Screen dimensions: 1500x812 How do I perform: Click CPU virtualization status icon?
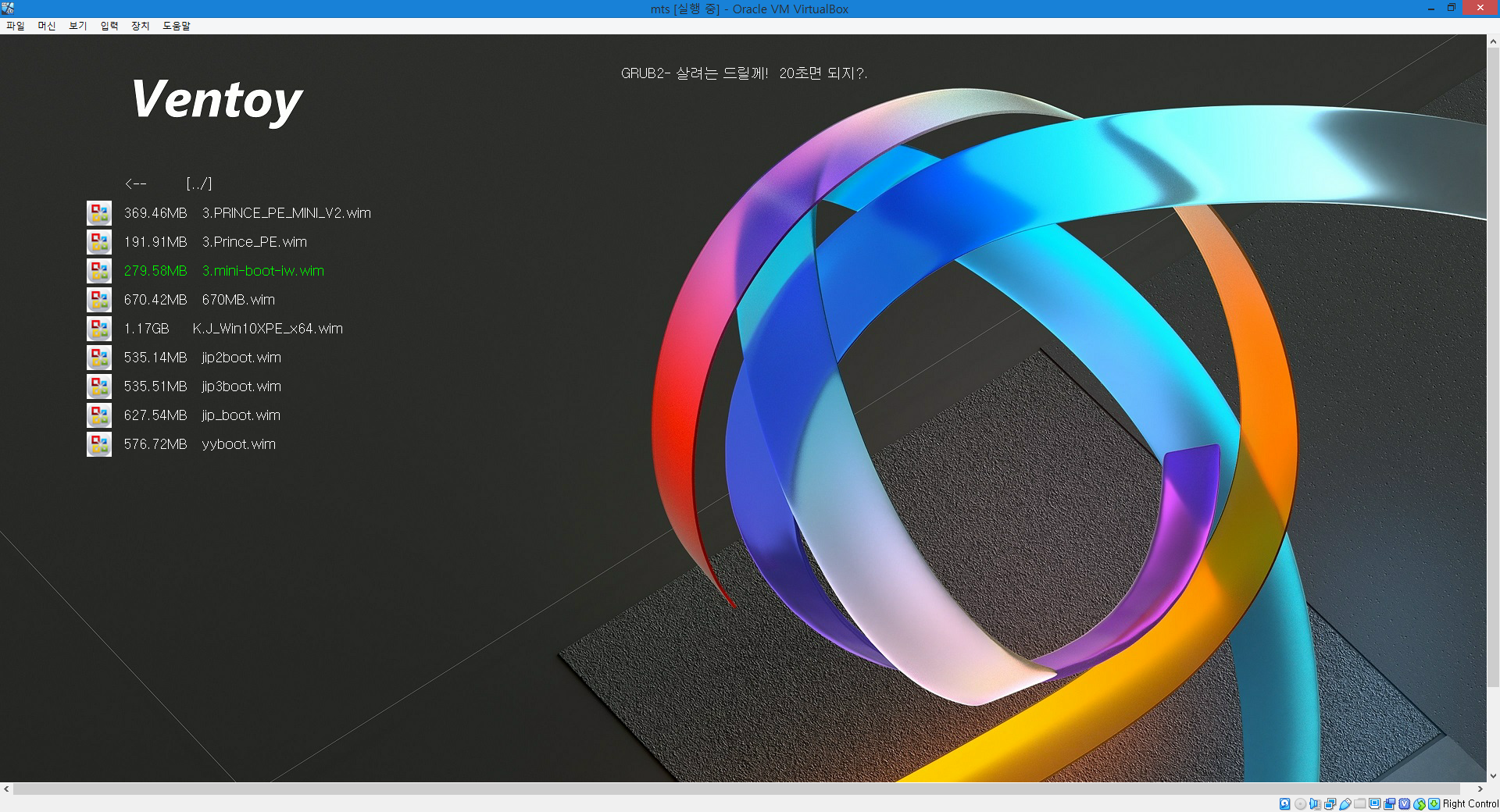[1404, 803]
